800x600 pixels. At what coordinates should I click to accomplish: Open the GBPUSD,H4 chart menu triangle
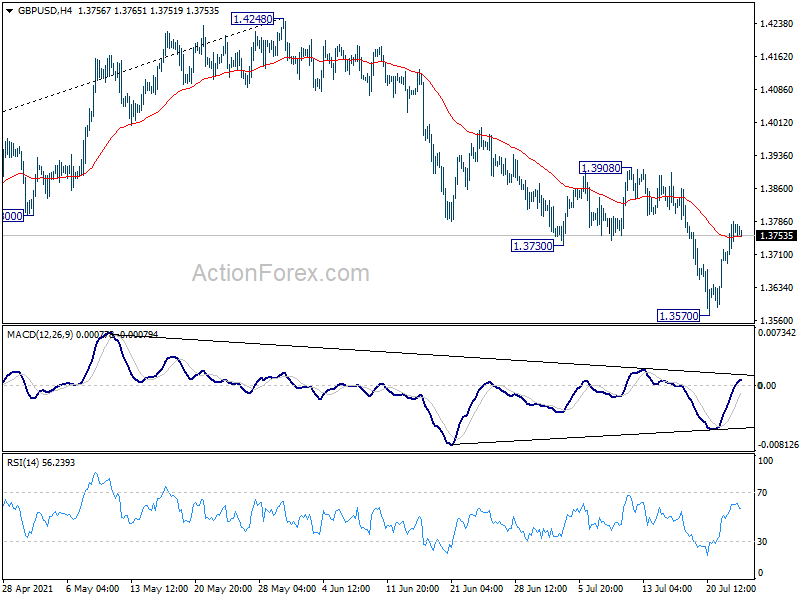pyautogui.click(x=9, y=10)
